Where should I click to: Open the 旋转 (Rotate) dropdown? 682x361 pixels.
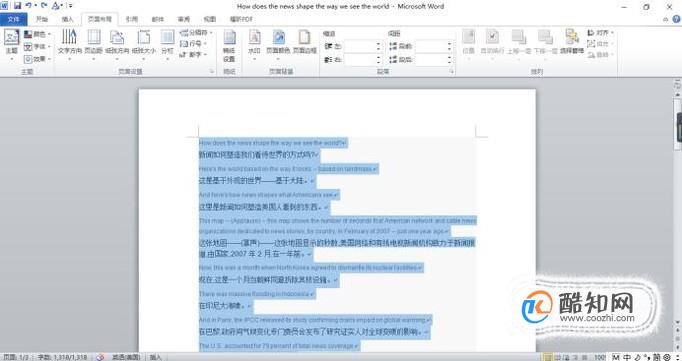click(600, 55)
